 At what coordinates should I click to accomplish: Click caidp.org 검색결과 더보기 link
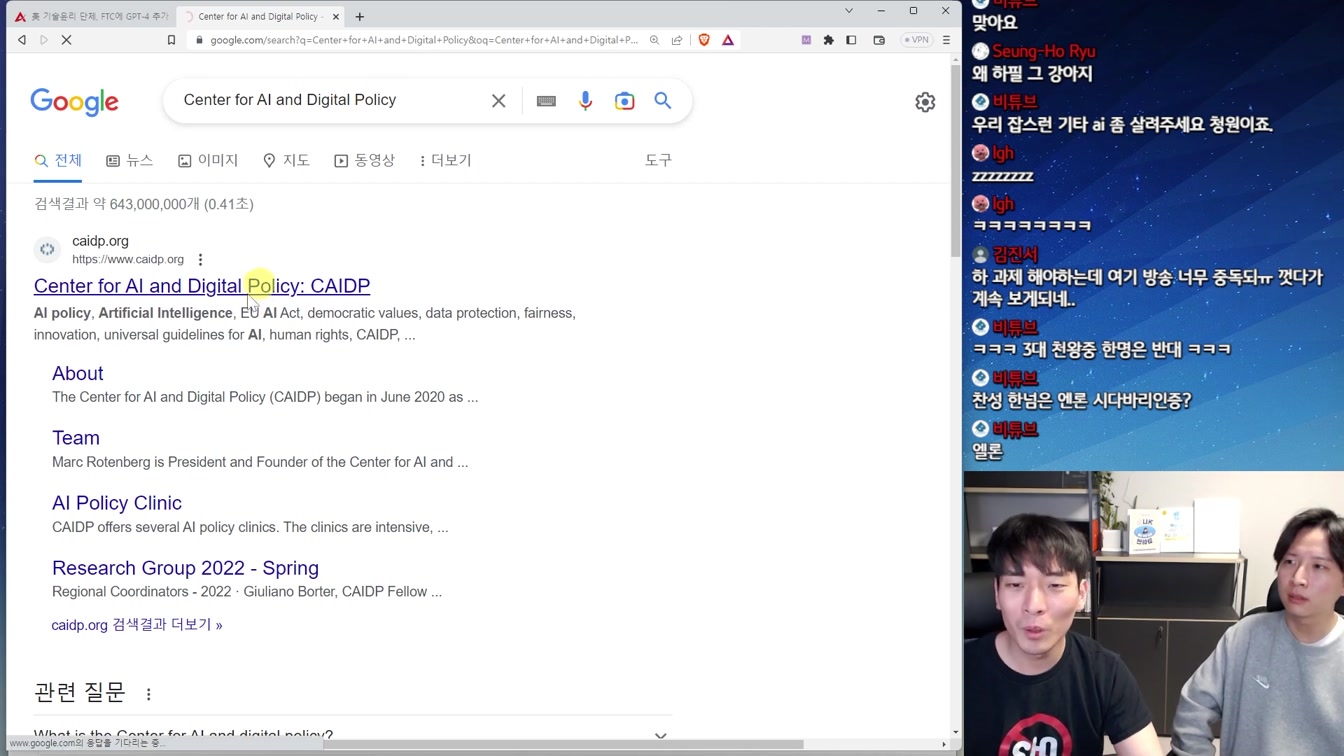click(137, 625)
